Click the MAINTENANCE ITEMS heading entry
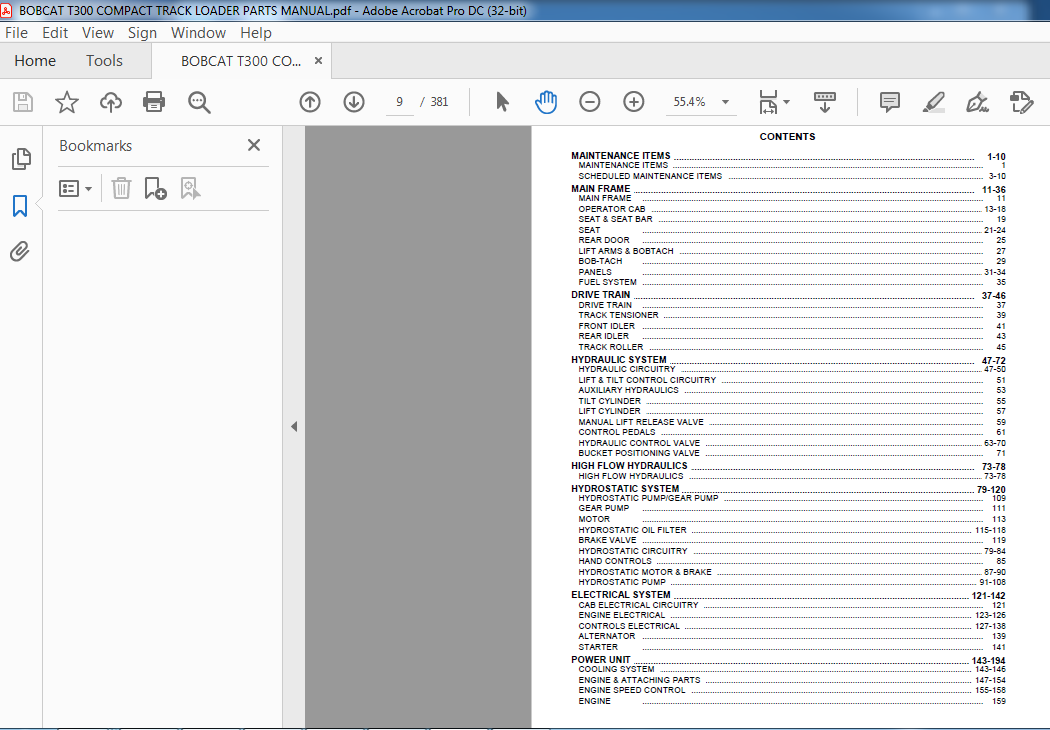The image size is (1050, 730). coord(621,155)
